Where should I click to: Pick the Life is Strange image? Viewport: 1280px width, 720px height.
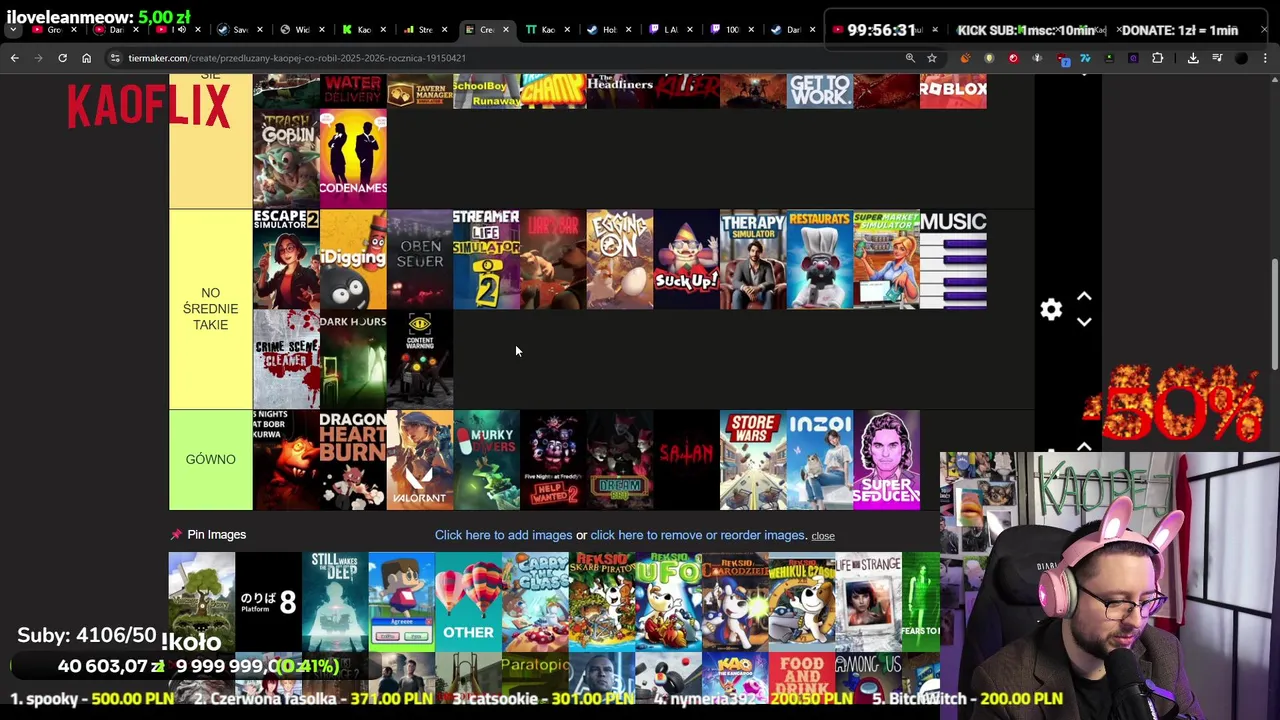click(868, 602)
